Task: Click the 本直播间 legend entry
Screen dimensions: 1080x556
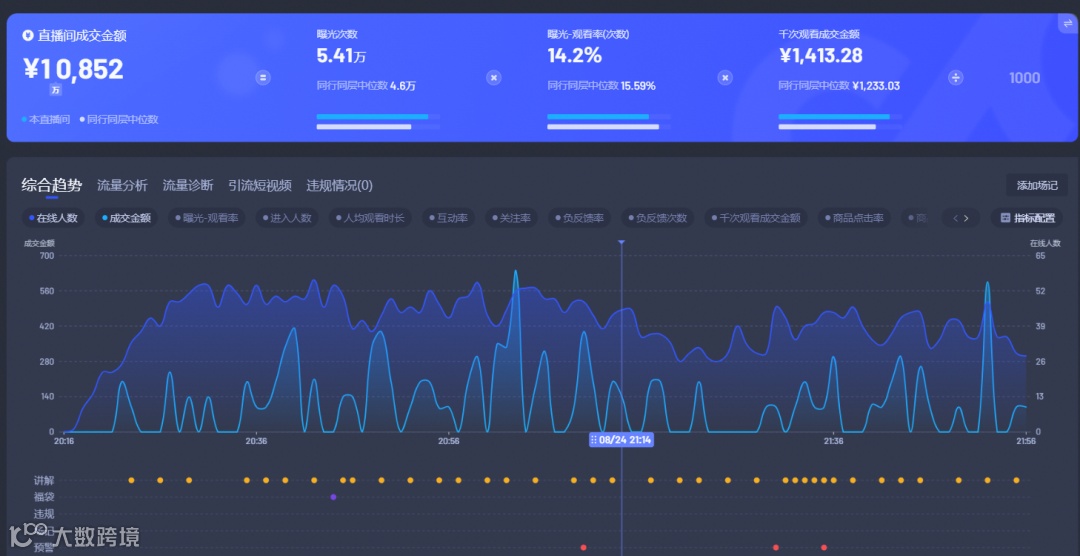Action: (46, 119)
